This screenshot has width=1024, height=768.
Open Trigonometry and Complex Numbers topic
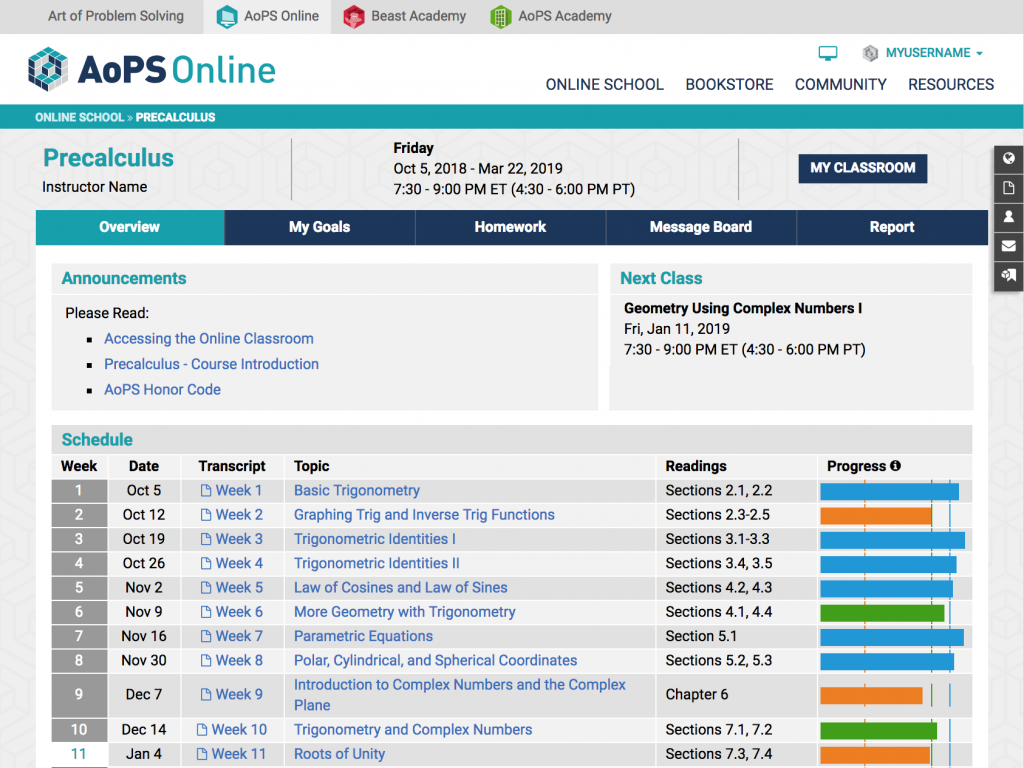tap(413, 729)
